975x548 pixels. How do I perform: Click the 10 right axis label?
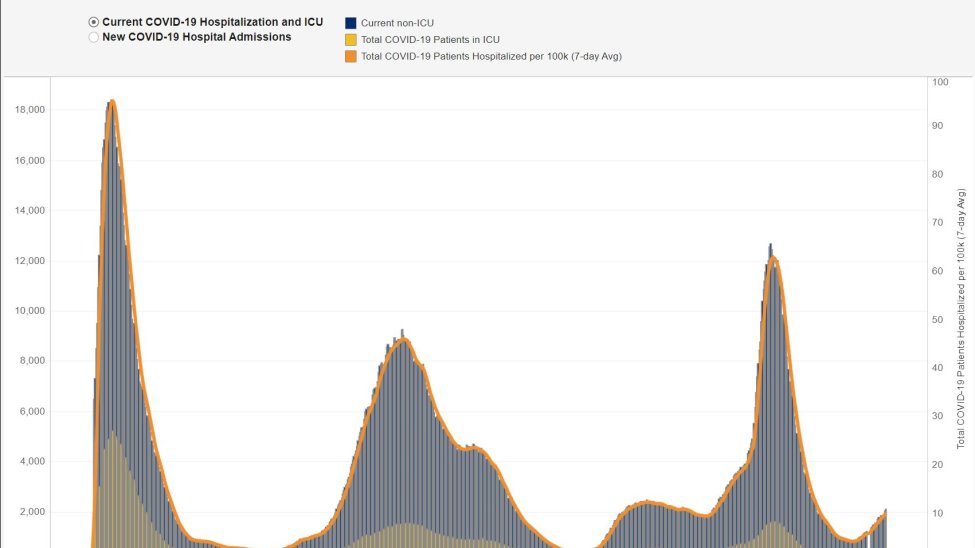pyautogui.click(x=938, y=514)
